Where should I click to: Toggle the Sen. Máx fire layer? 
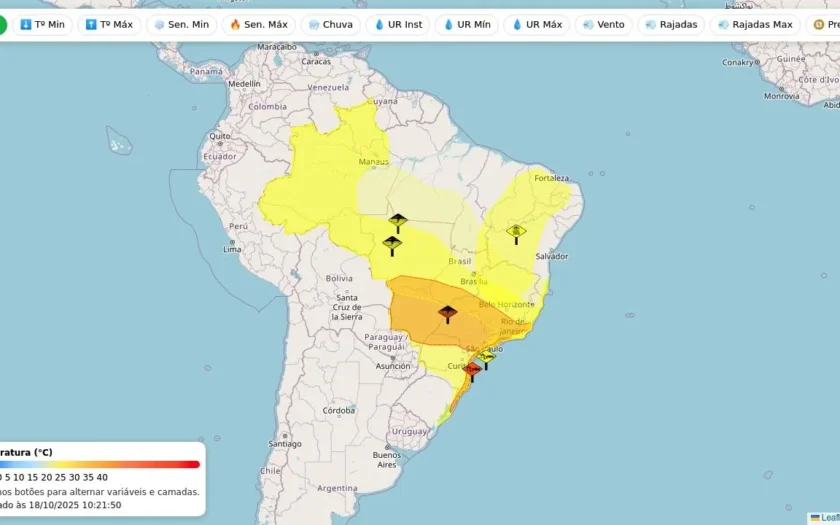[259, 25]
